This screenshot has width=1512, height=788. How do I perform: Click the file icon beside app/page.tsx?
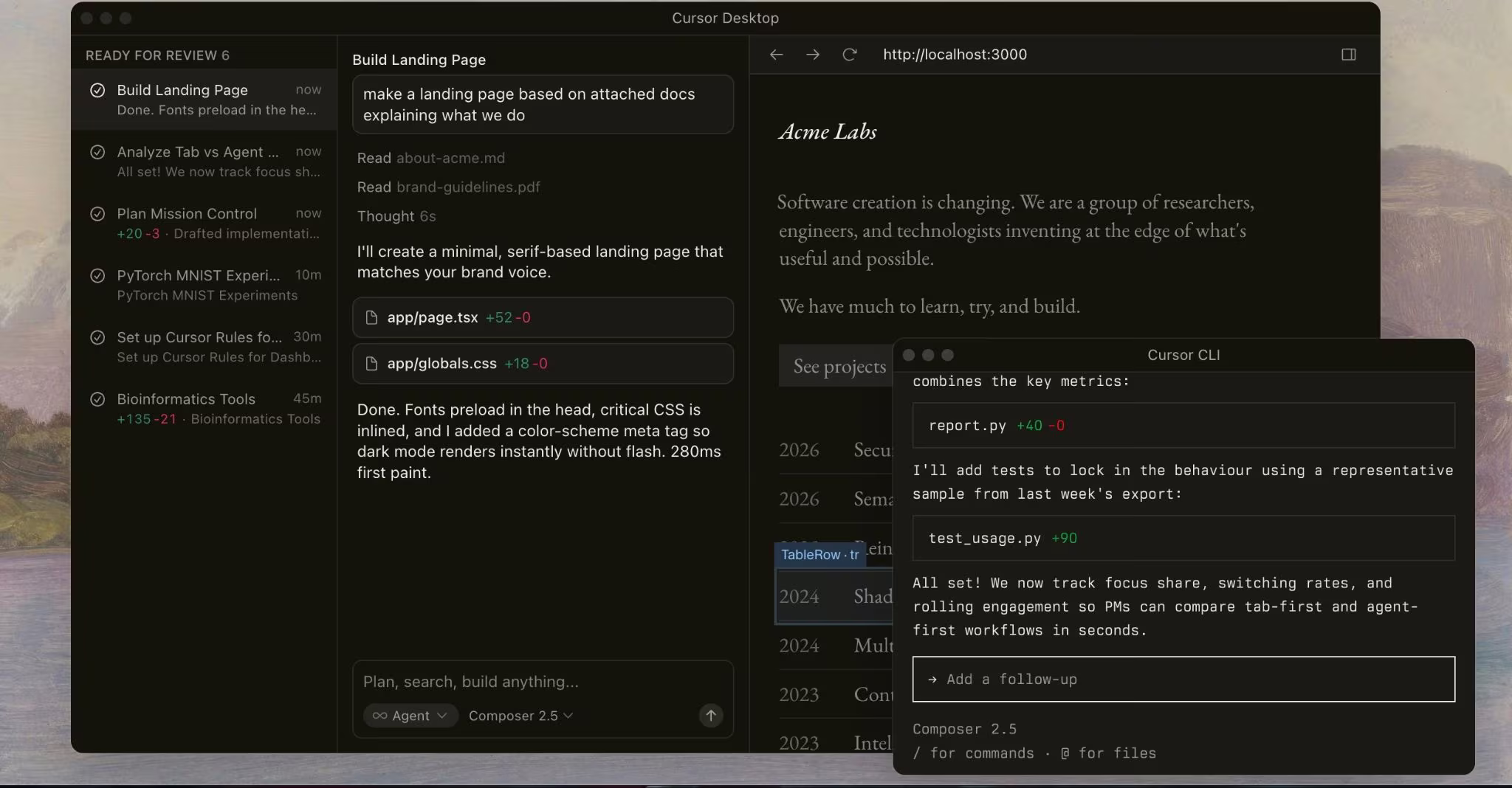[372, 317]
